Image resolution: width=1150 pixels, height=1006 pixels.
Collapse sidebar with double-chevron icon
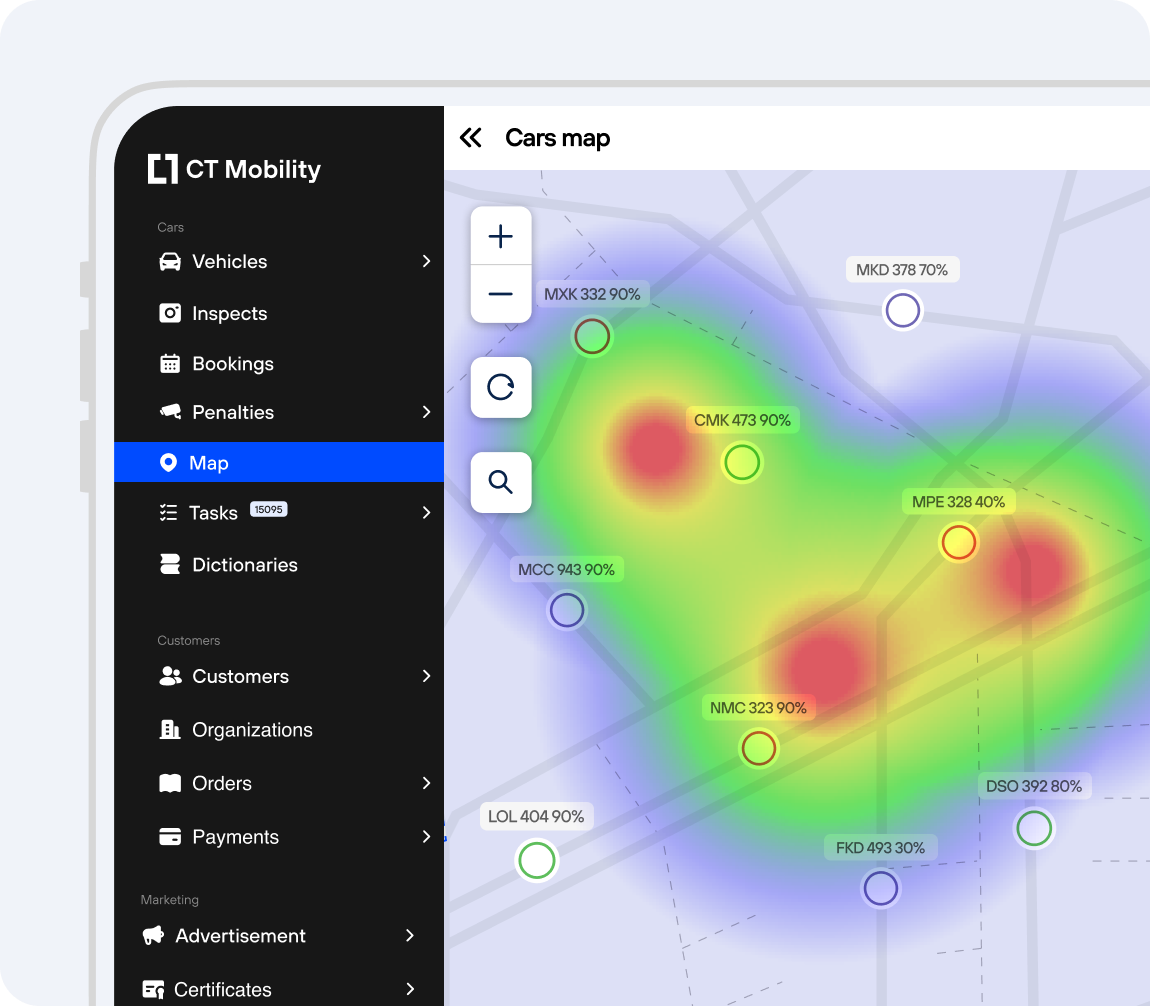click(471, 138)
